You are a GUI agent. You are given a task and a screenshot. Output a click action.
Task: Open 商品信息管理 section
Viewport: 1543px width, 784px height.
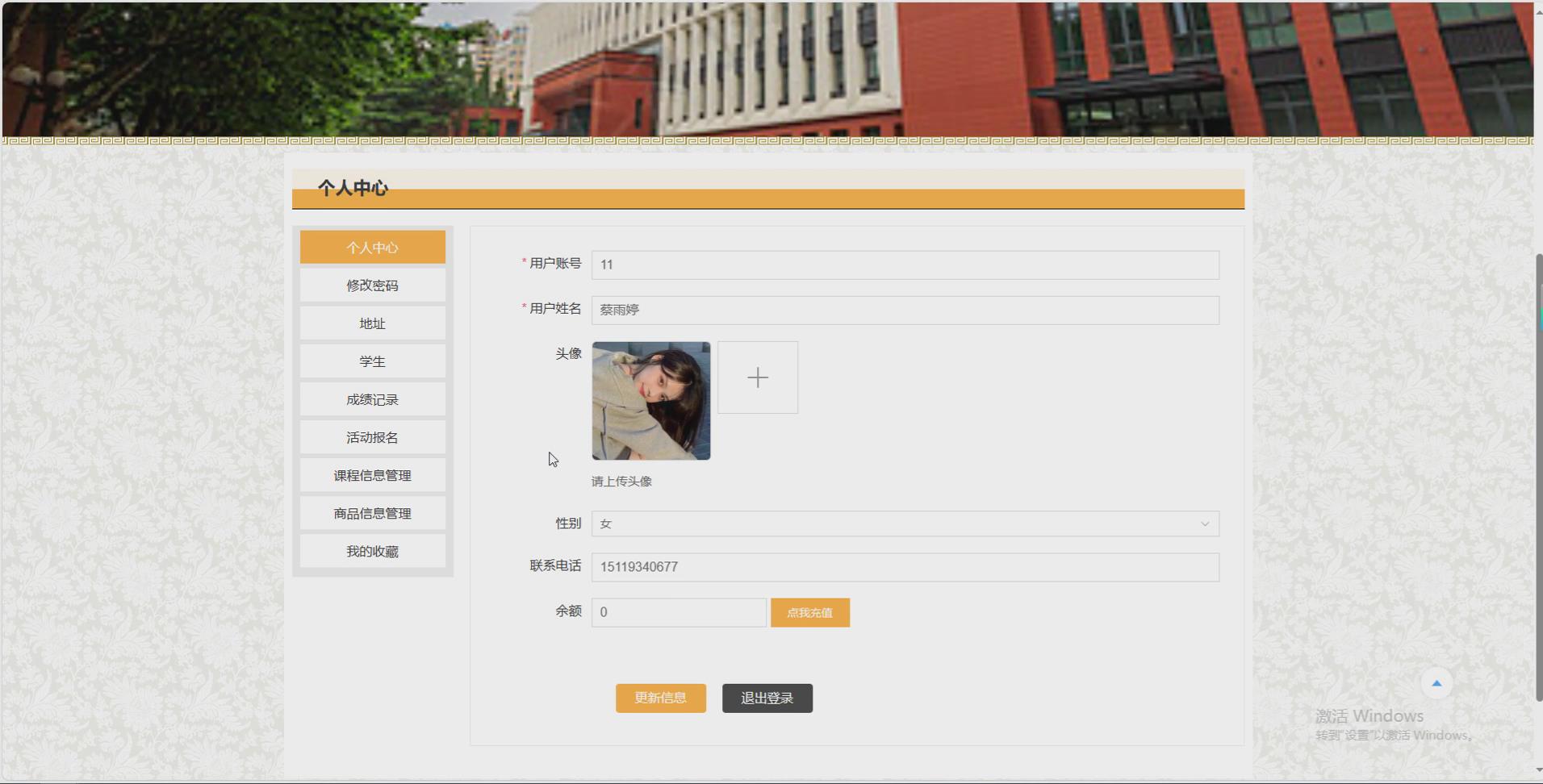tap(372, 513)
